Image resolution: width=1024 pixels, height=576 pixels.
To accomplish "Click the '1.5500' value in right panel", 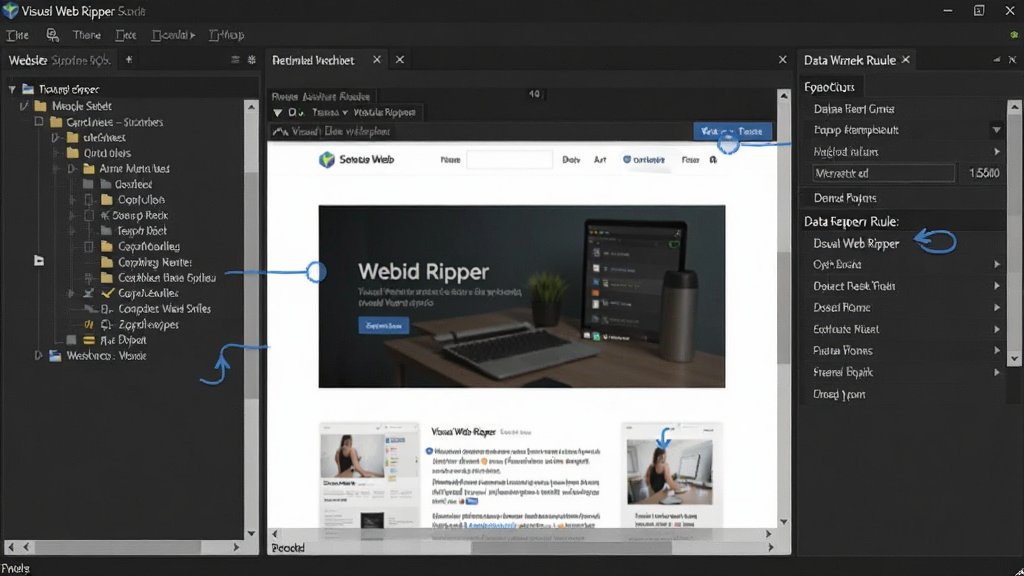I will point(984,173).
